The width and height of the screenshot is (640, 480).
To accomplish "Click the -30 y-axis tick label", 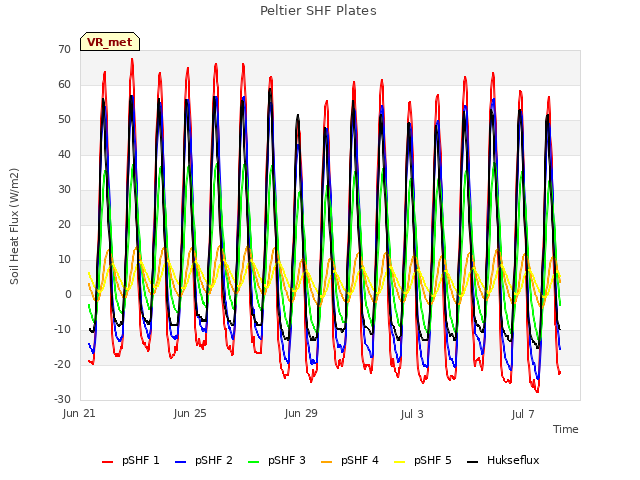I will (62, 399).
